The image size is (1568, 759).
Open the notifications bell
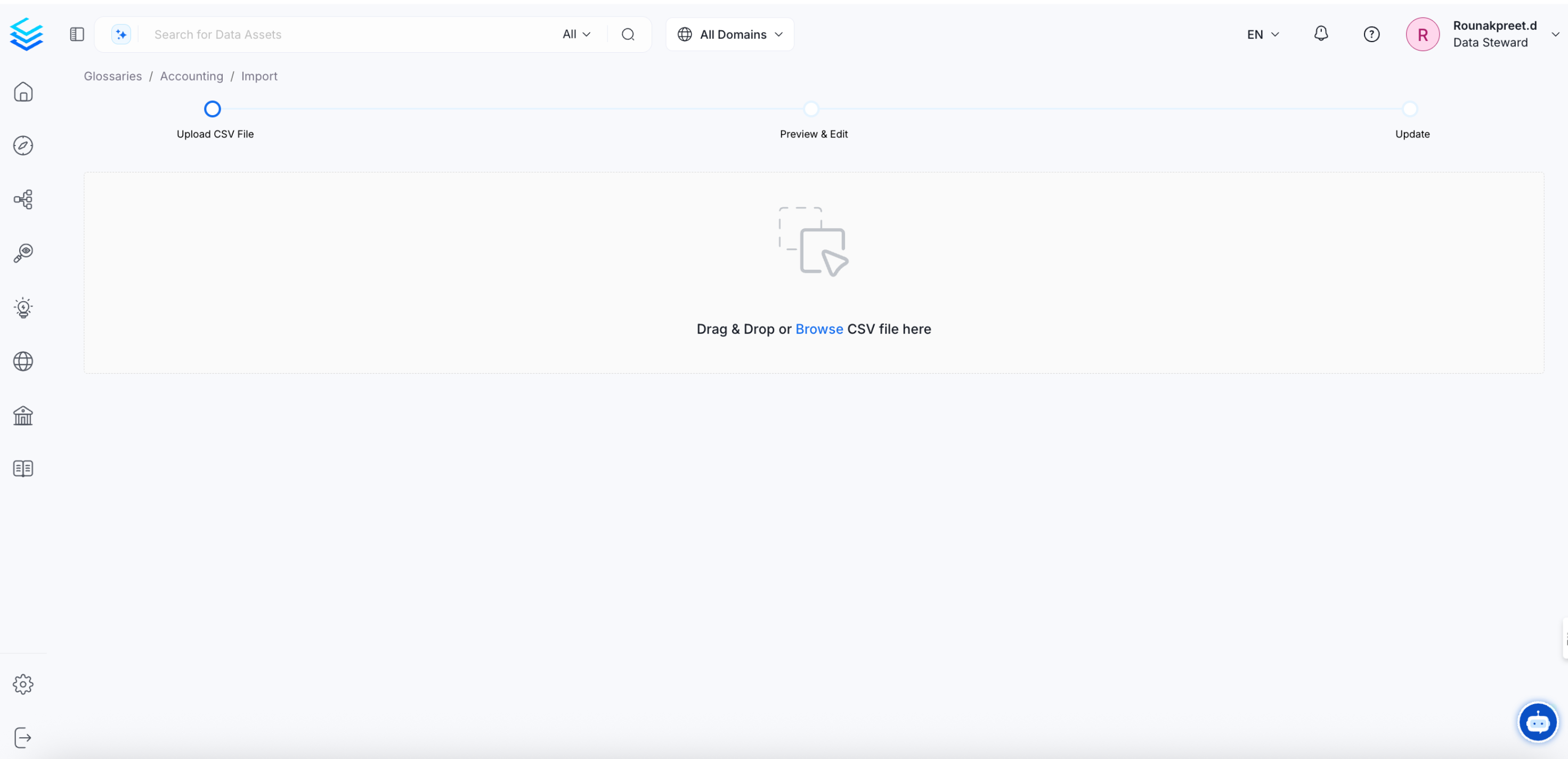[x=1320, y=34]
